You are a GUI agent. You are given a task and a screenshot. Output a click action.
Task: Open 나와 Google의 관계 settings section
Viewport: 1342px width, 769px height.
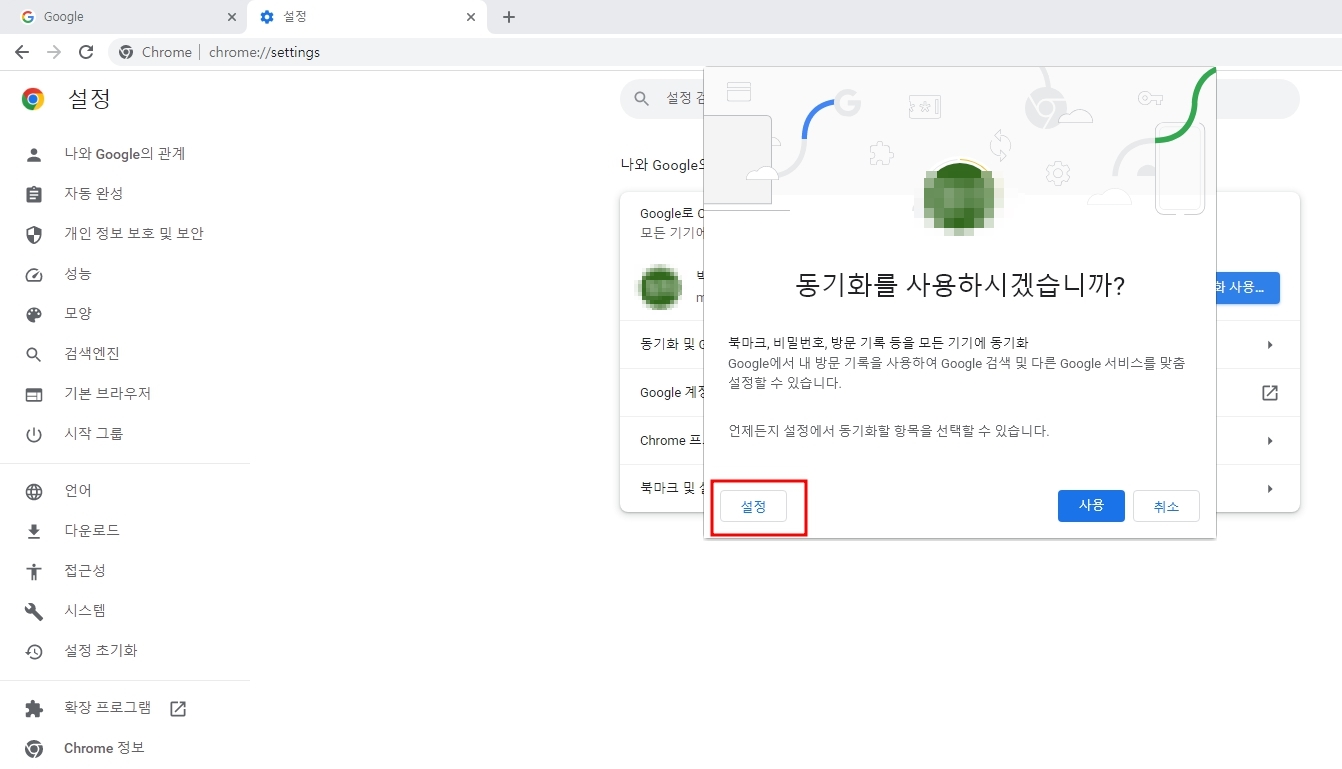(125, 154)
